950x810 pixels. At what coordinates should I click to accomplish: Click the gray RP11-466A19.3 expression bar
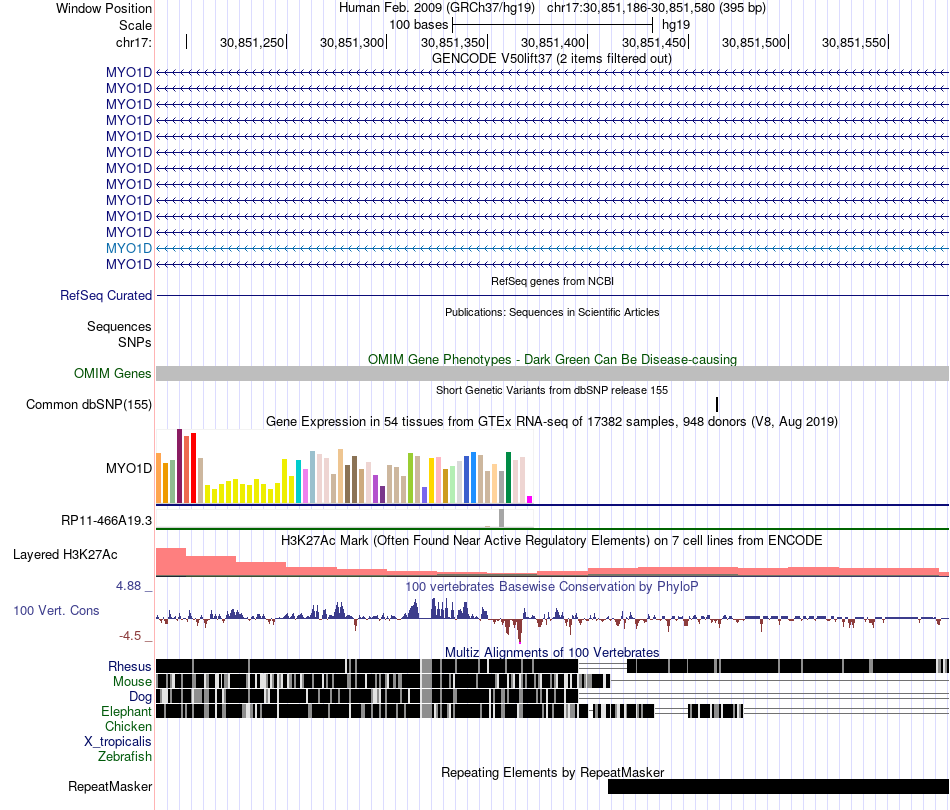[x=501, y=519]
